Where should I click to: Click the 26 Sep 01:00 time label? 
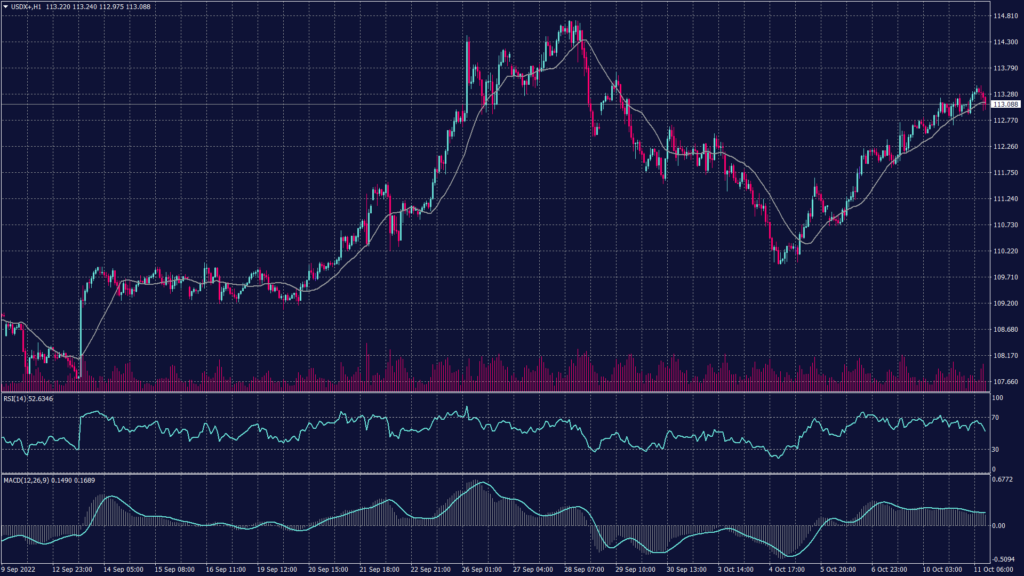click(x=479, y=569)
